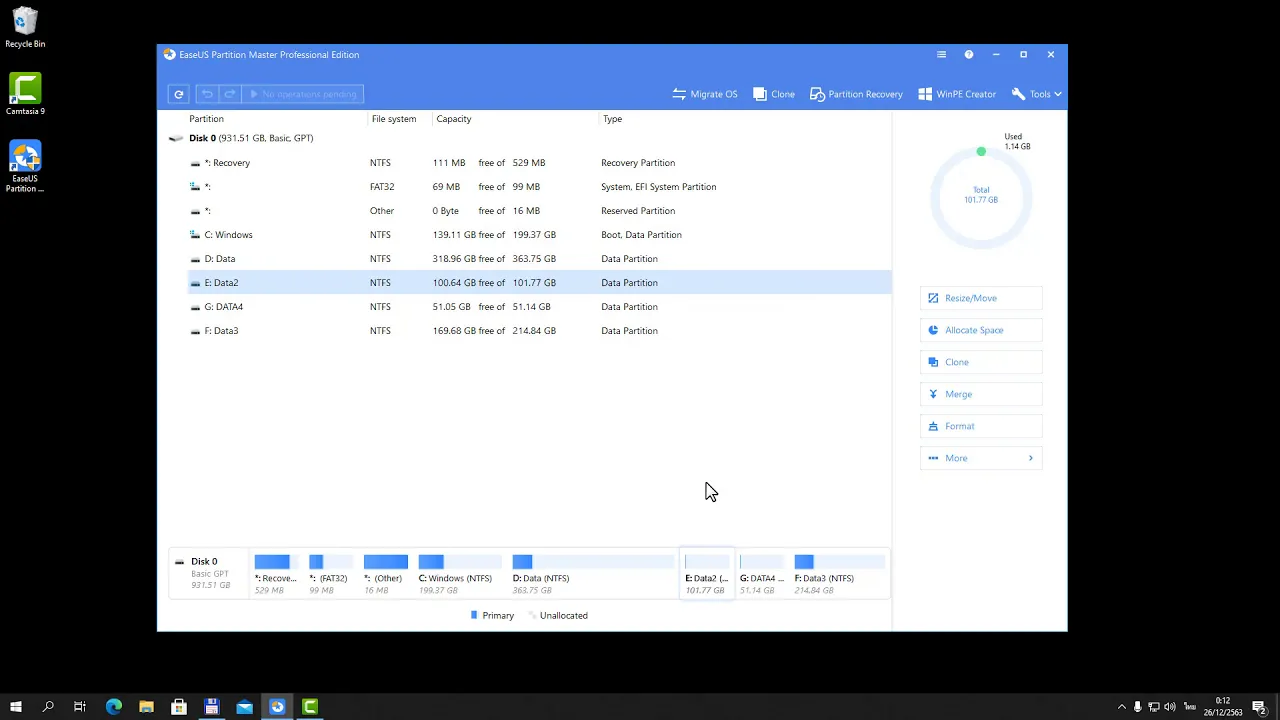Click Clone in the right side panel

pyautogui.click(x=981, y=362)
